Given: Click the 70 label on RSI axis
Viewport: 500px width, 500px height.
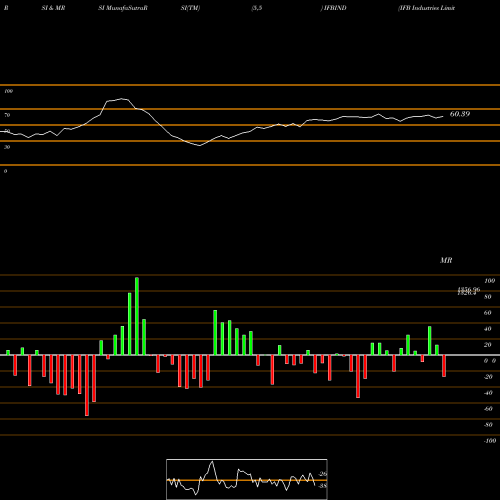Looking at the screenshot, I should point(7,115).
